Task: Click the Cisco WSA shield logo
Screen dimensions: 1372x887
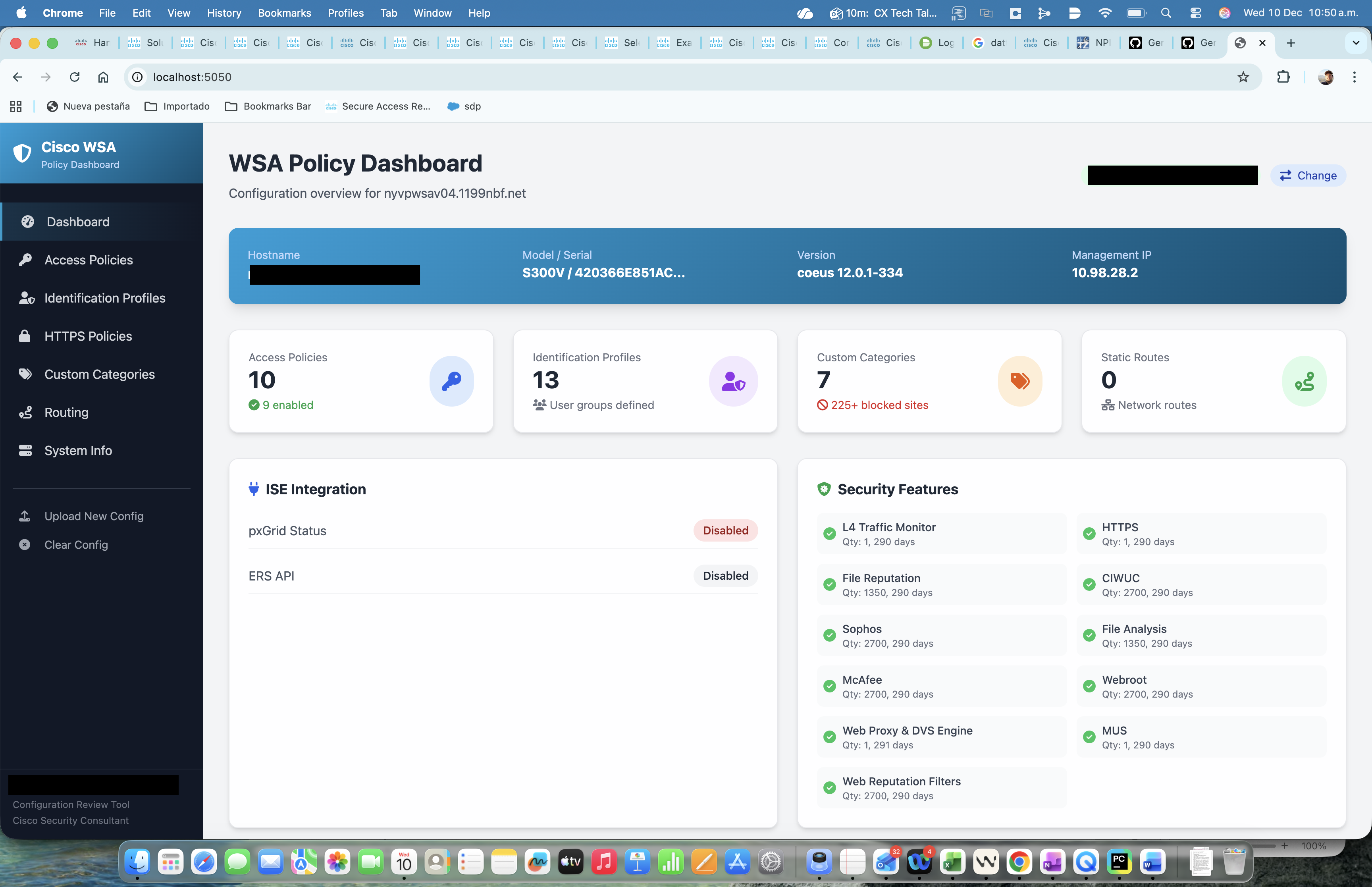Action: pyautogui.click(x=22, y=153)
